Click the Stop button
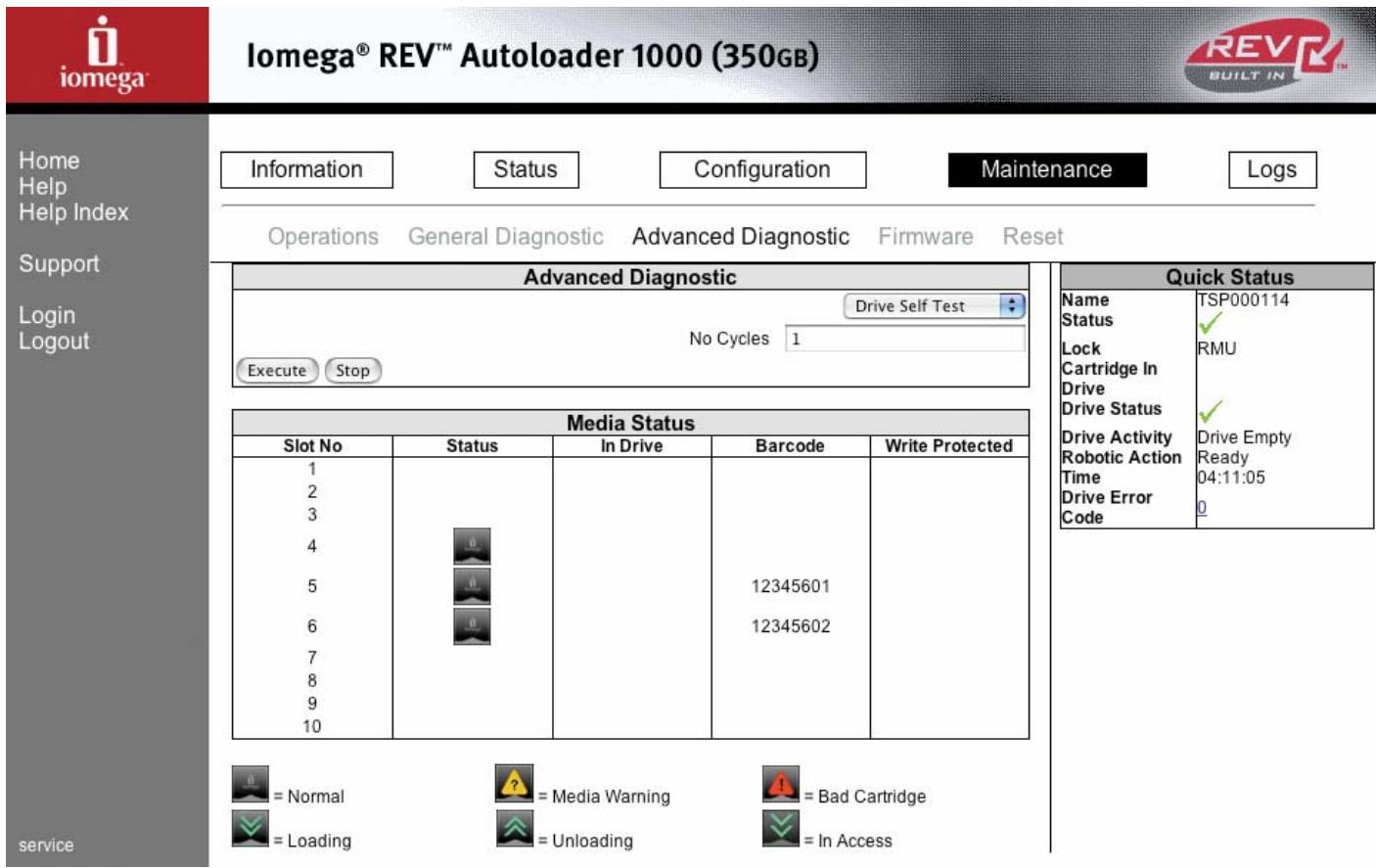 pos(352,371)
